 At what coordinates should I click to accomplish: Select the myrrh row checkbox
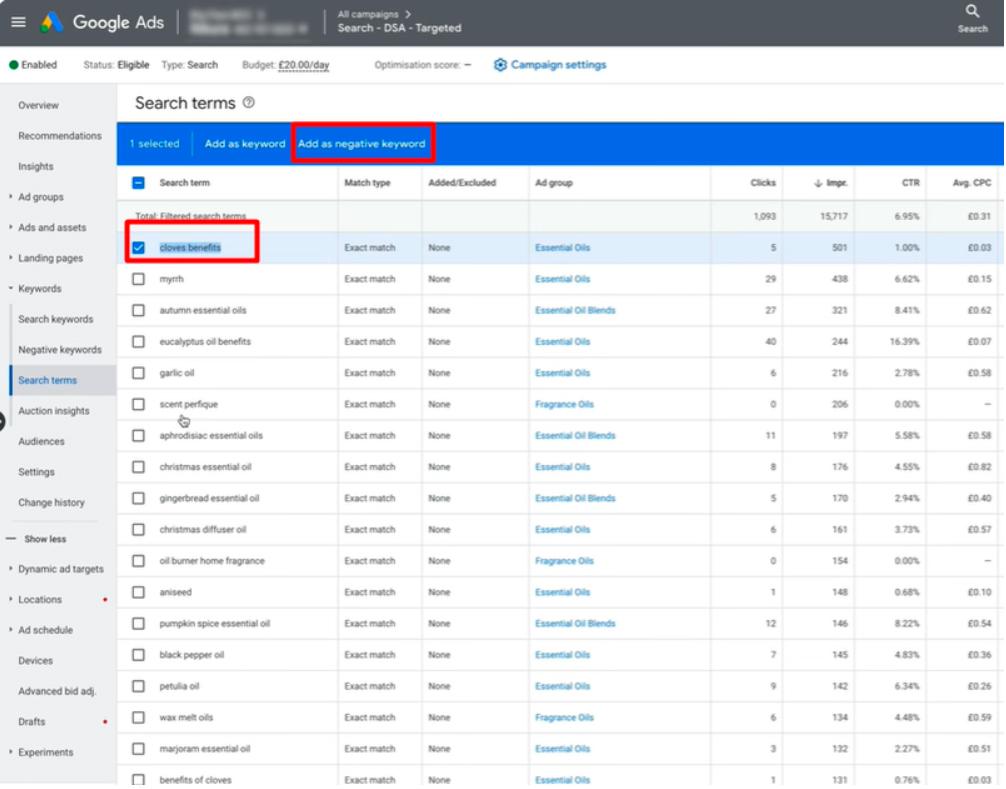pyautogui.click(x=139, y=279)
